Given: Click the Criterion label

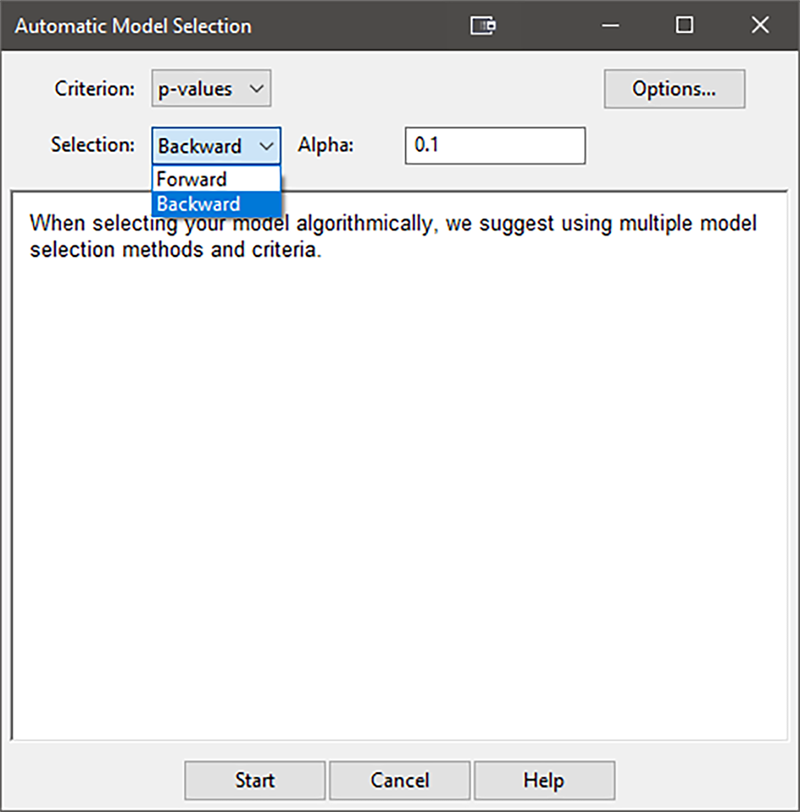Looking at the screenshot, I should click(x=94, y=89).
